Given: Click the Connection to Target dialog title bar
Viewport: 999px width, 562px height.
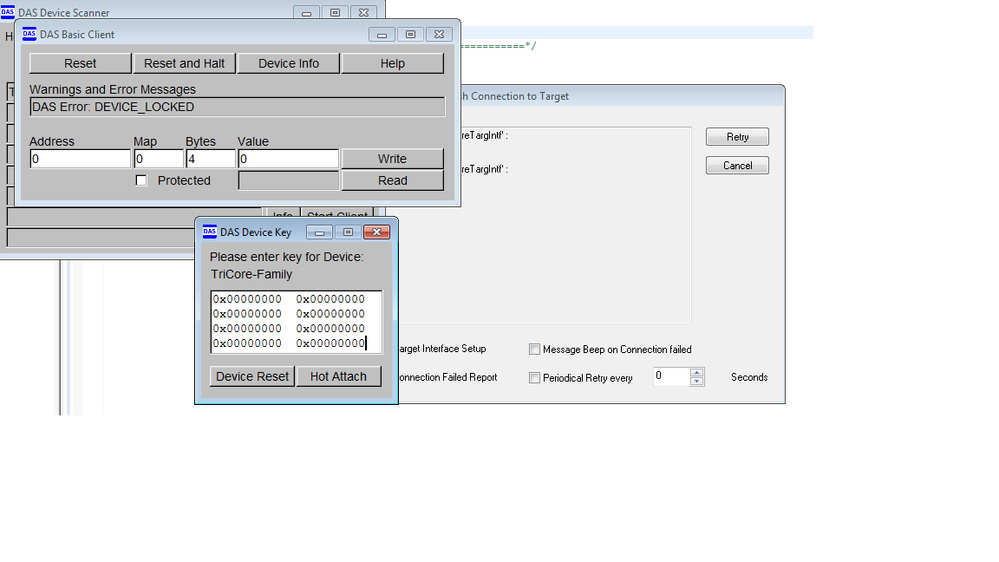Looking at the screenshot, I should 621,96.
